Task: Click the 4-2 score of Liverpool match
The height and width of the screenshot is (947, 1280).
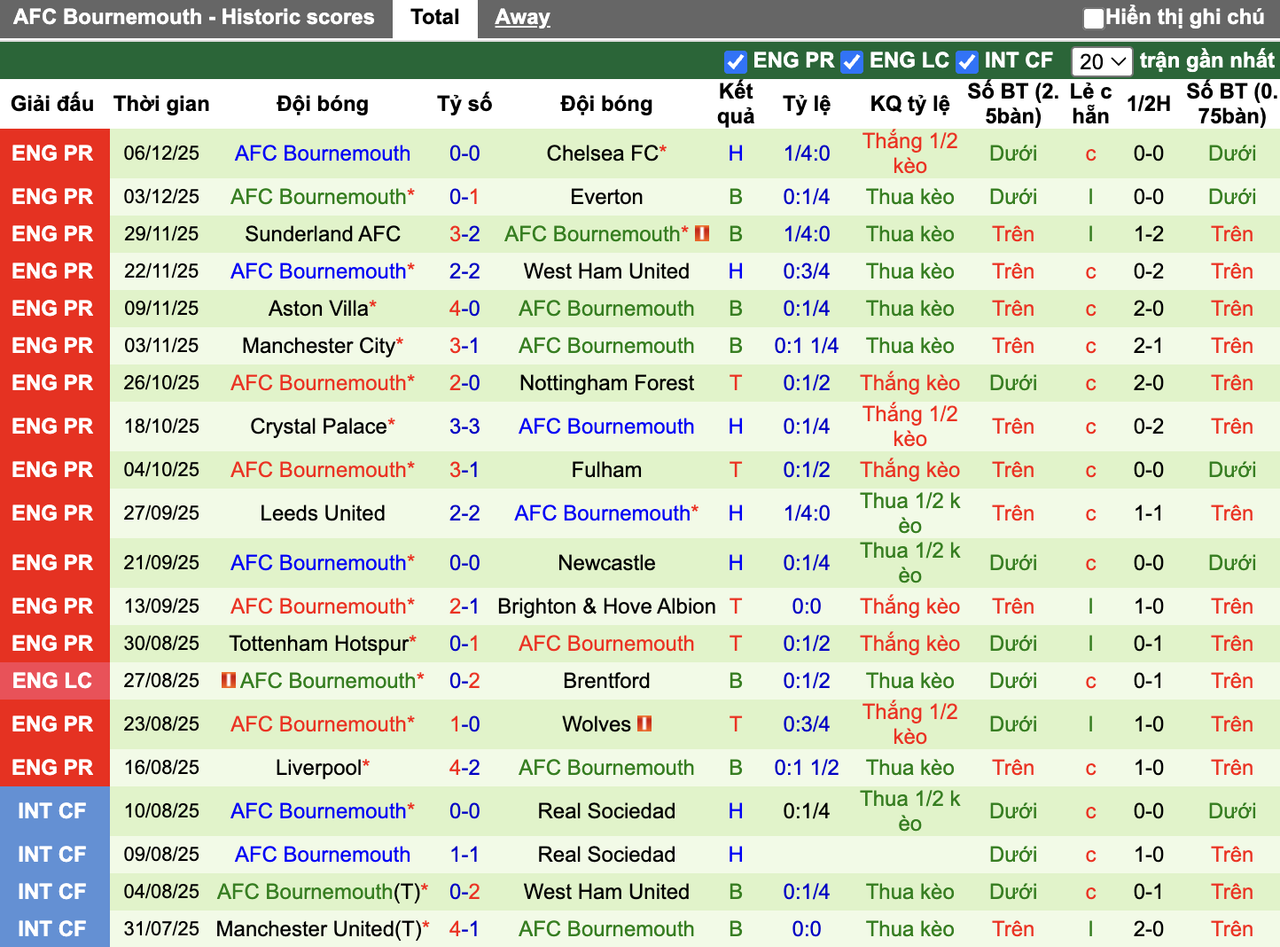Action: coord(465,768)
